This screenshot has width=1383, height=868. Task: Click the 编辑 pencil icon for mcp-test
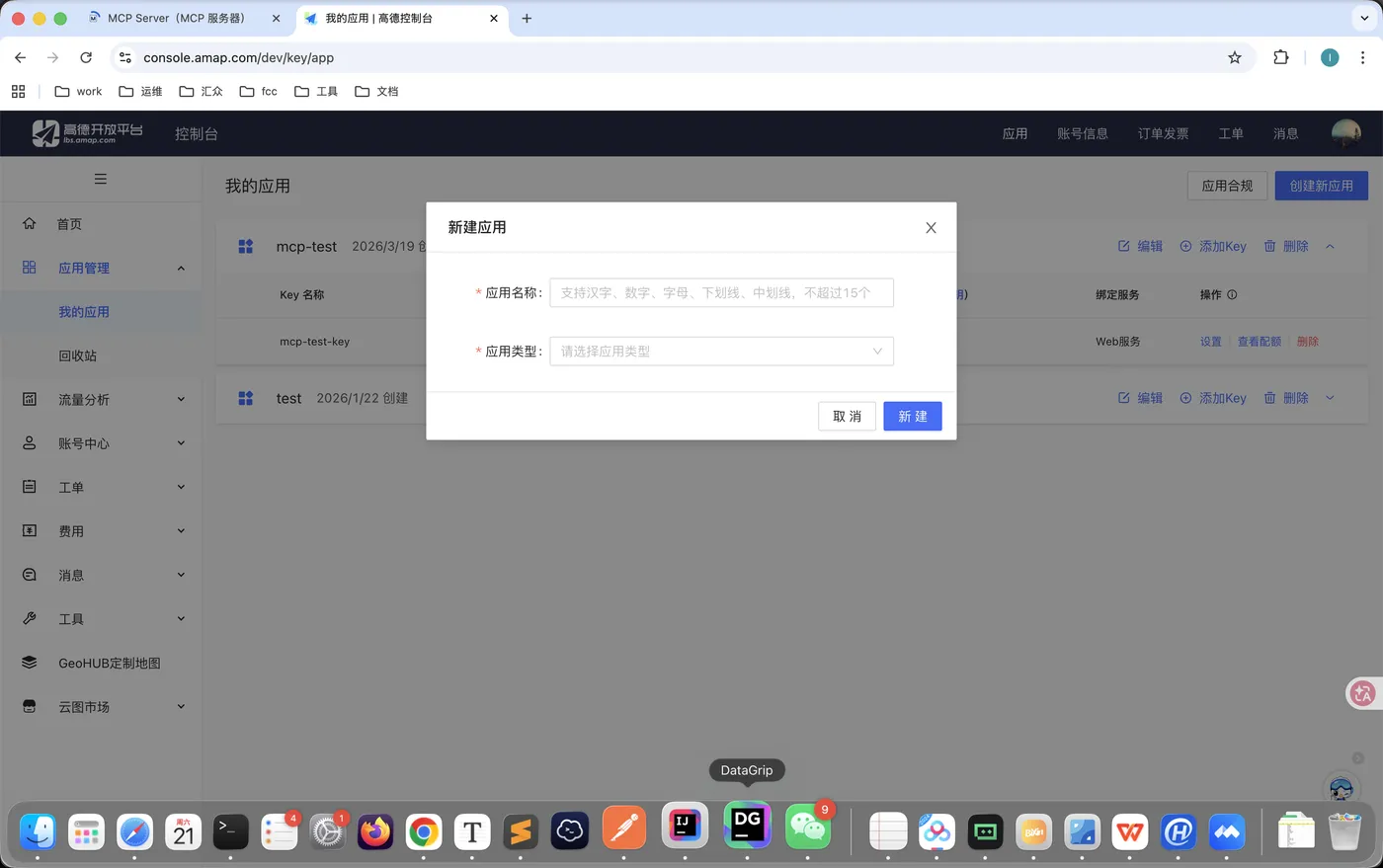(1125, 246)
